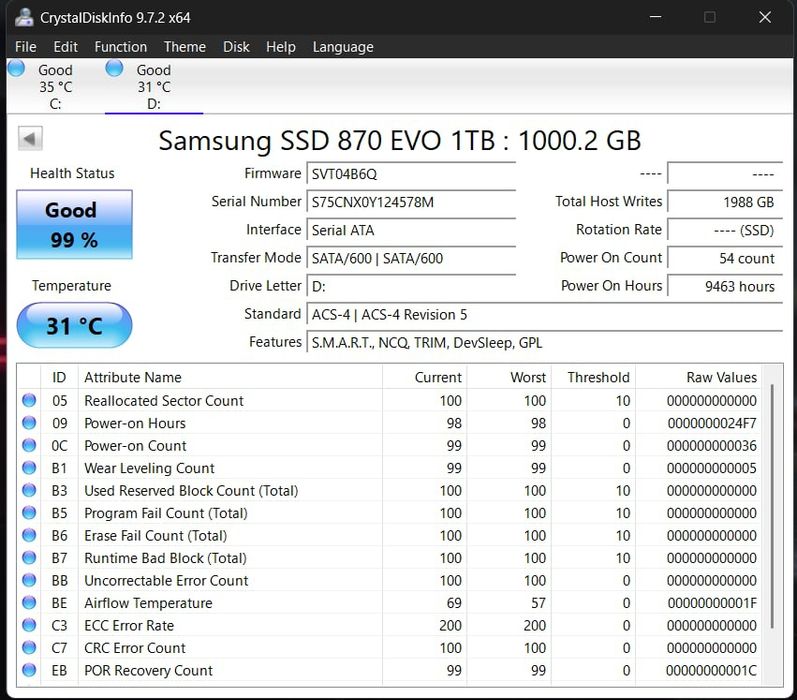Click raw value 00000000001C

(712, 671)
